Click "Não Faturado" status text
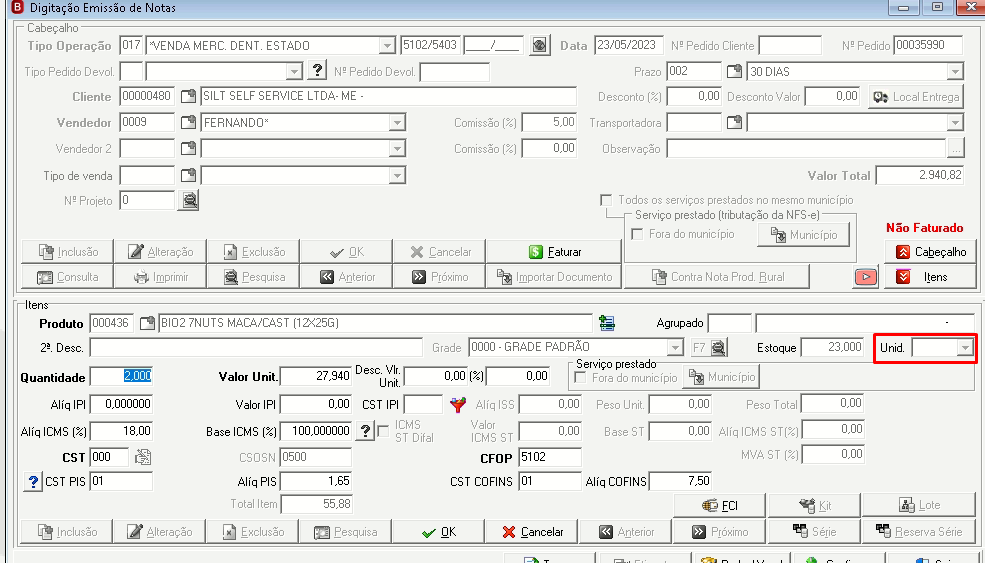 [925, 228]
